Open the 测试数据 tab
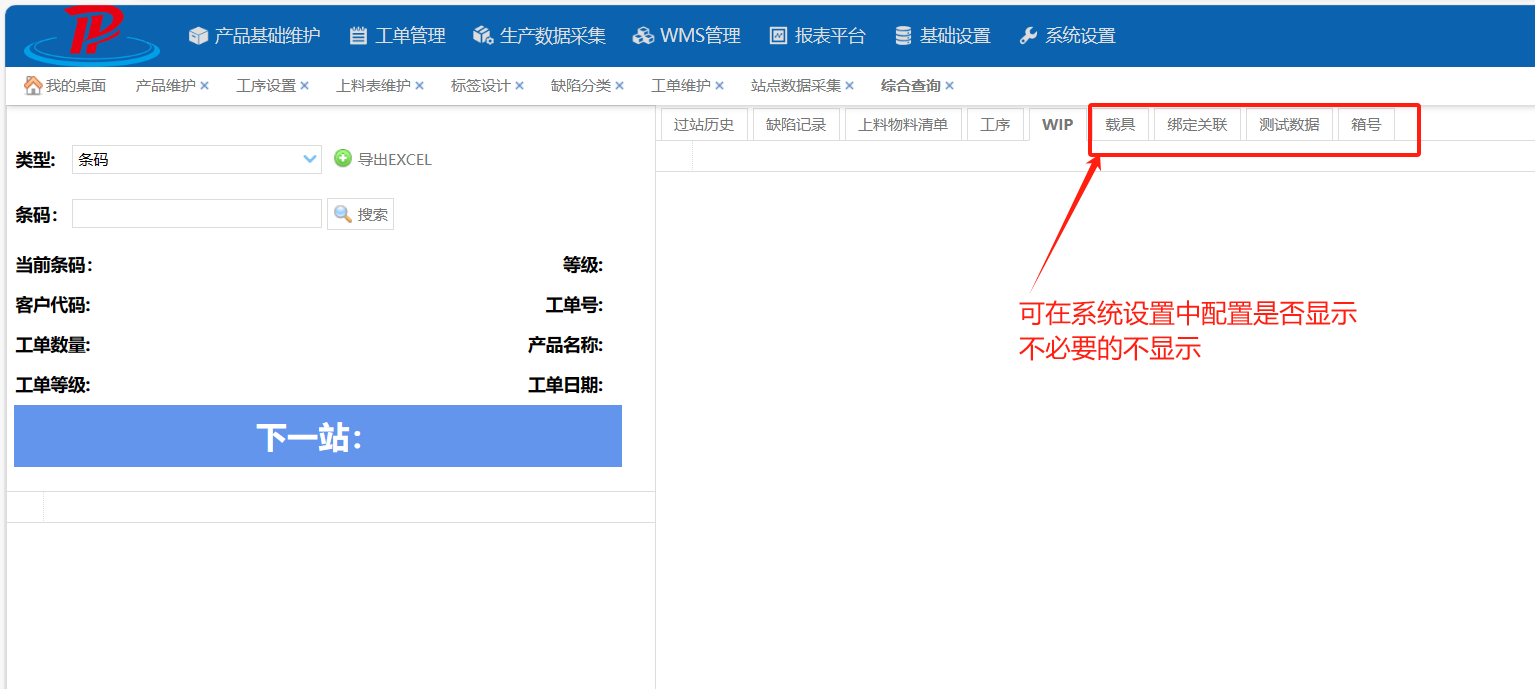 click(x=1289, y=125)
